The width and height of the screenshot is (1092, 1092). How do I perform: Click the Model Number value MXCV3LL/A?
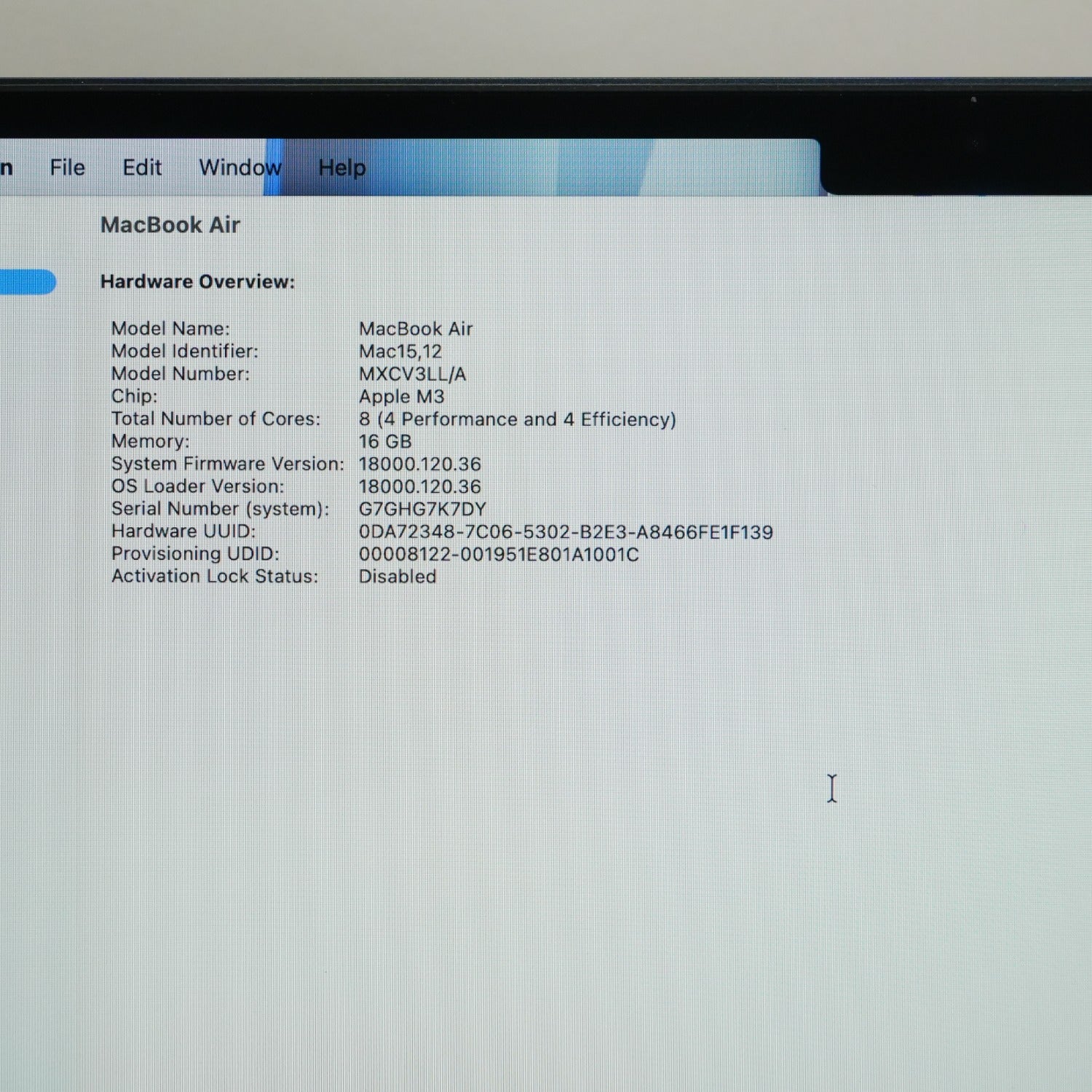click(x=413, y=374)
